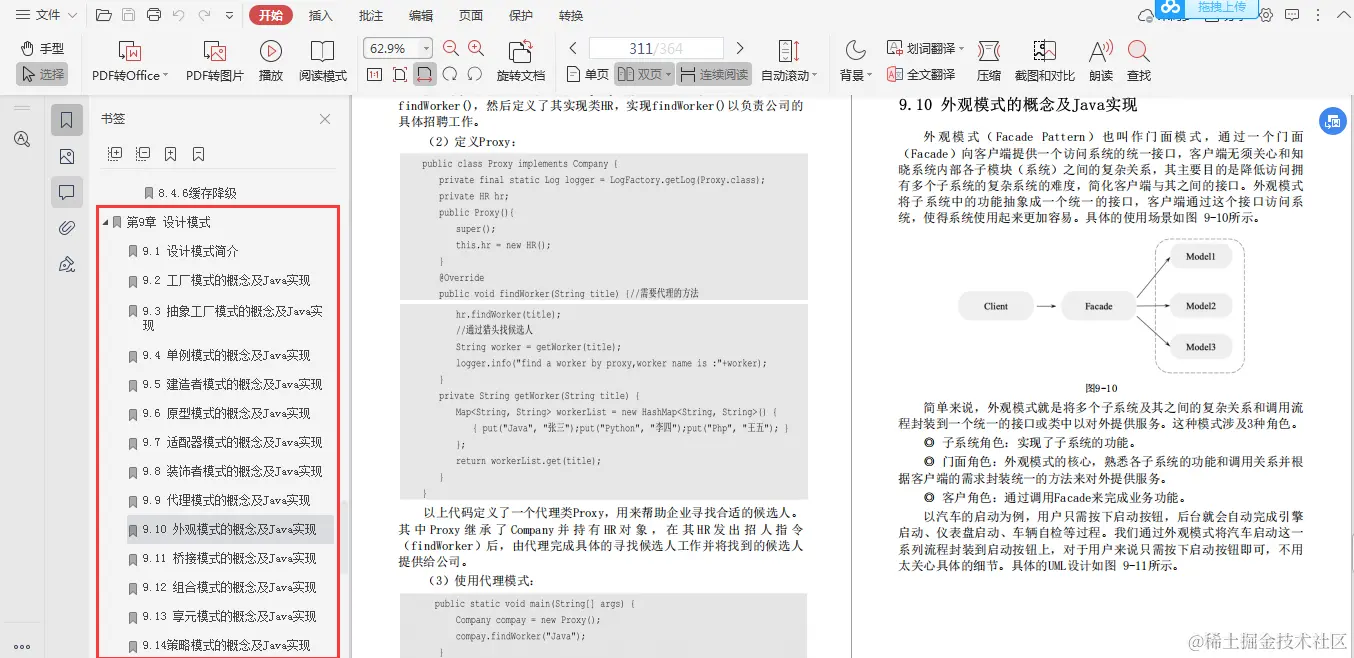1354x658 pixels.
Task: Start 播放 slideshow playback
Action: tap(270, 60)
